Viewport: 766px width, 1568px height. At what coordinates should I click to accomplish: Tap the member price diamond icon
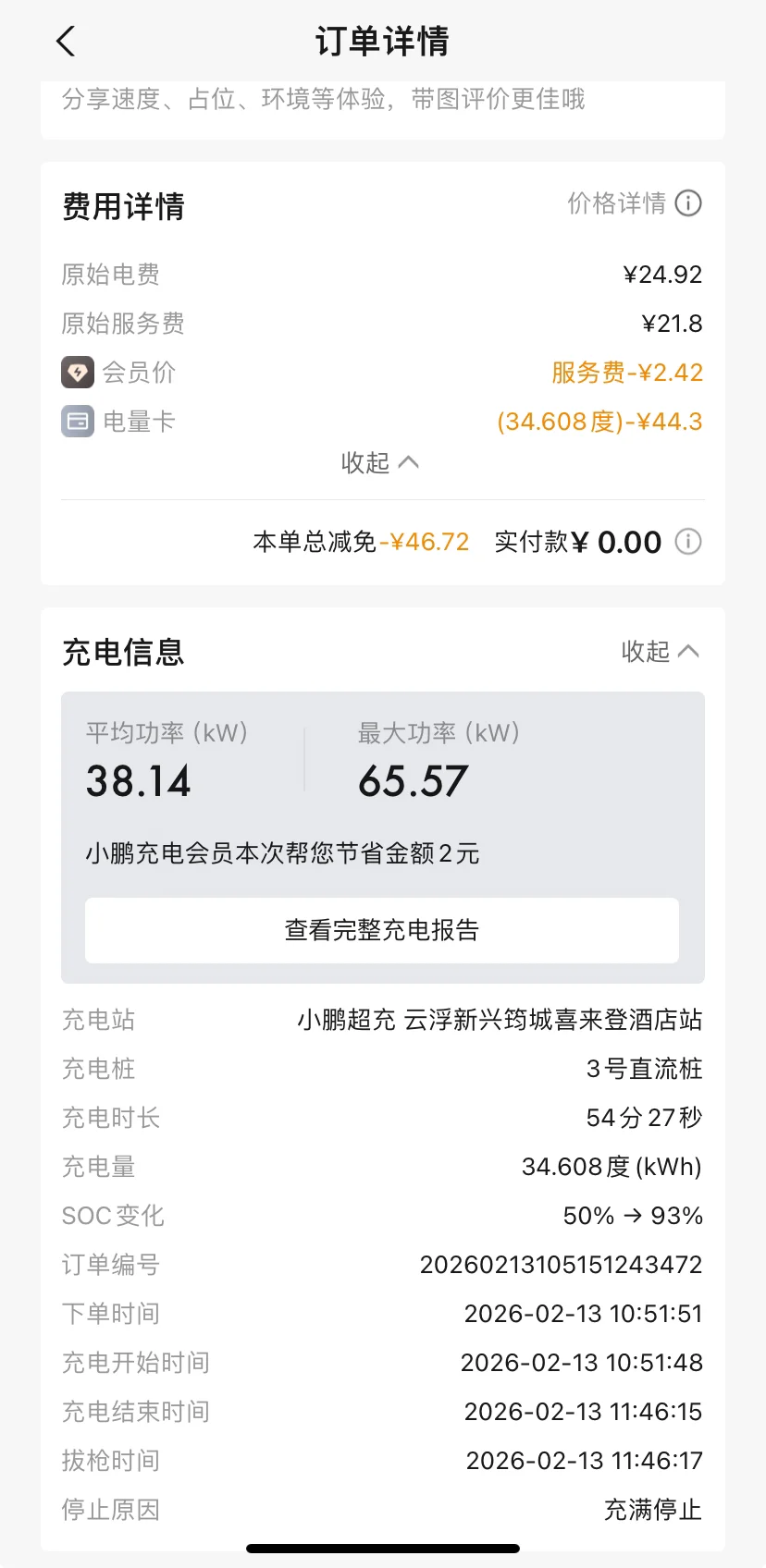(x=78, y=373)
